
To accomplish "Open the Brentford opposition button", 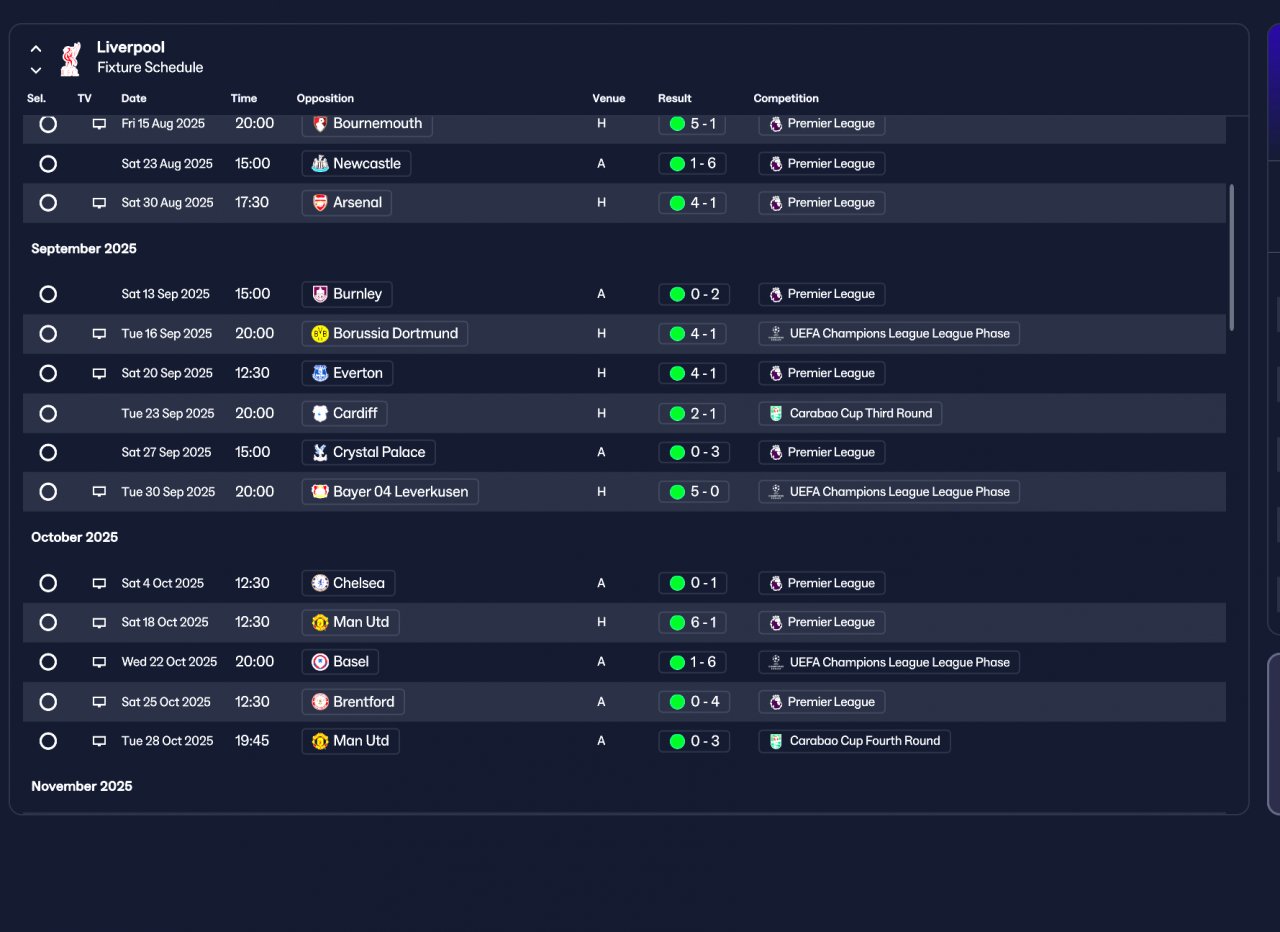I will pos(353,702).
